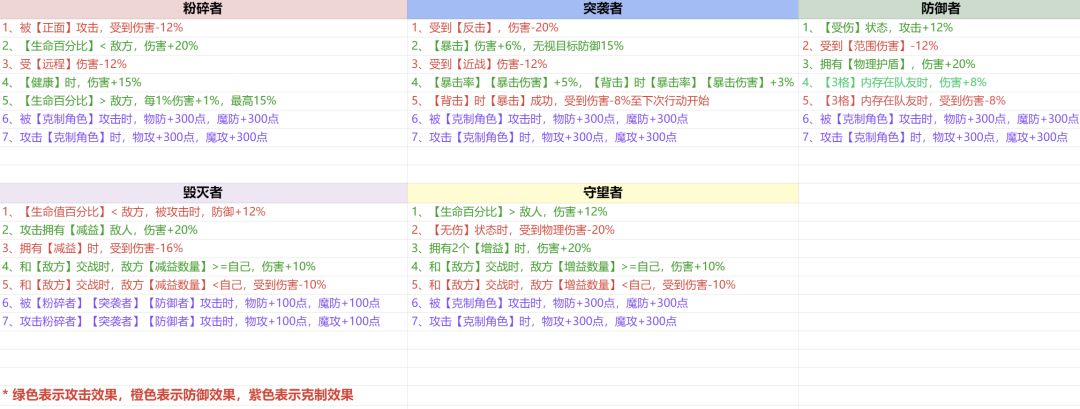Screen dimensions: 1080x409
Task: Click the 【健康】时，伤害+15% cell
Action: tap(203, 83)
